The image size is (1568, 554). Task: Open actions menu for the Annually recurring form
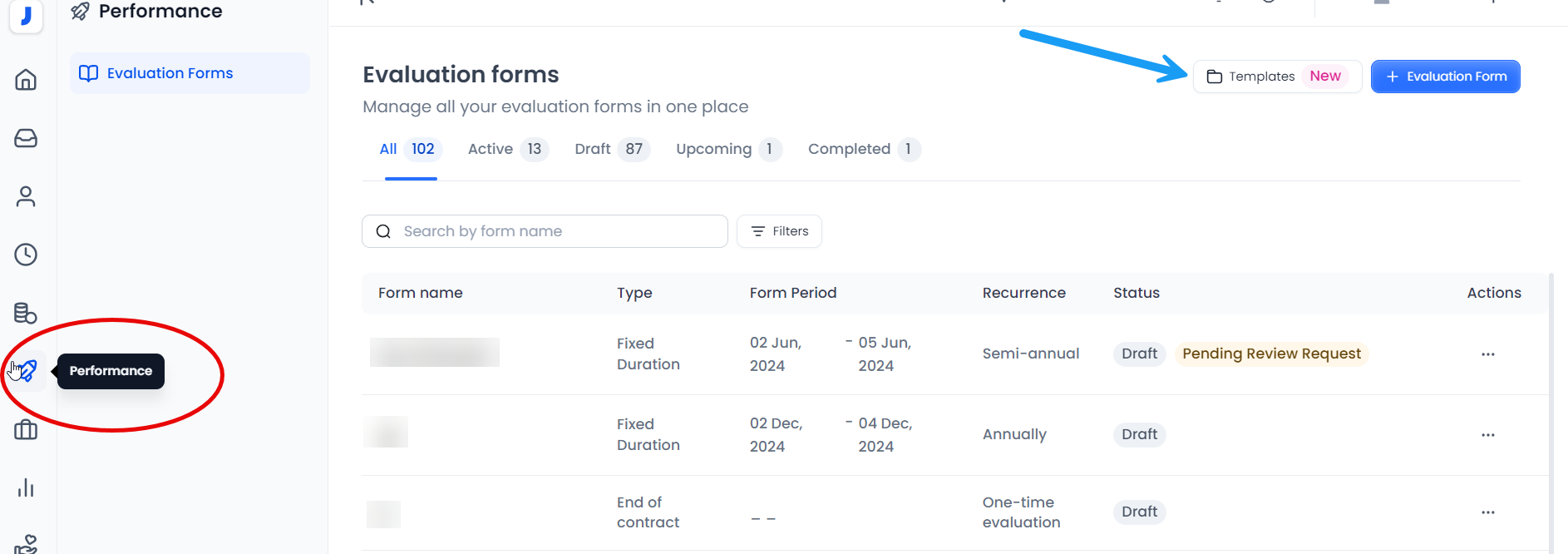coord(1487,434)
